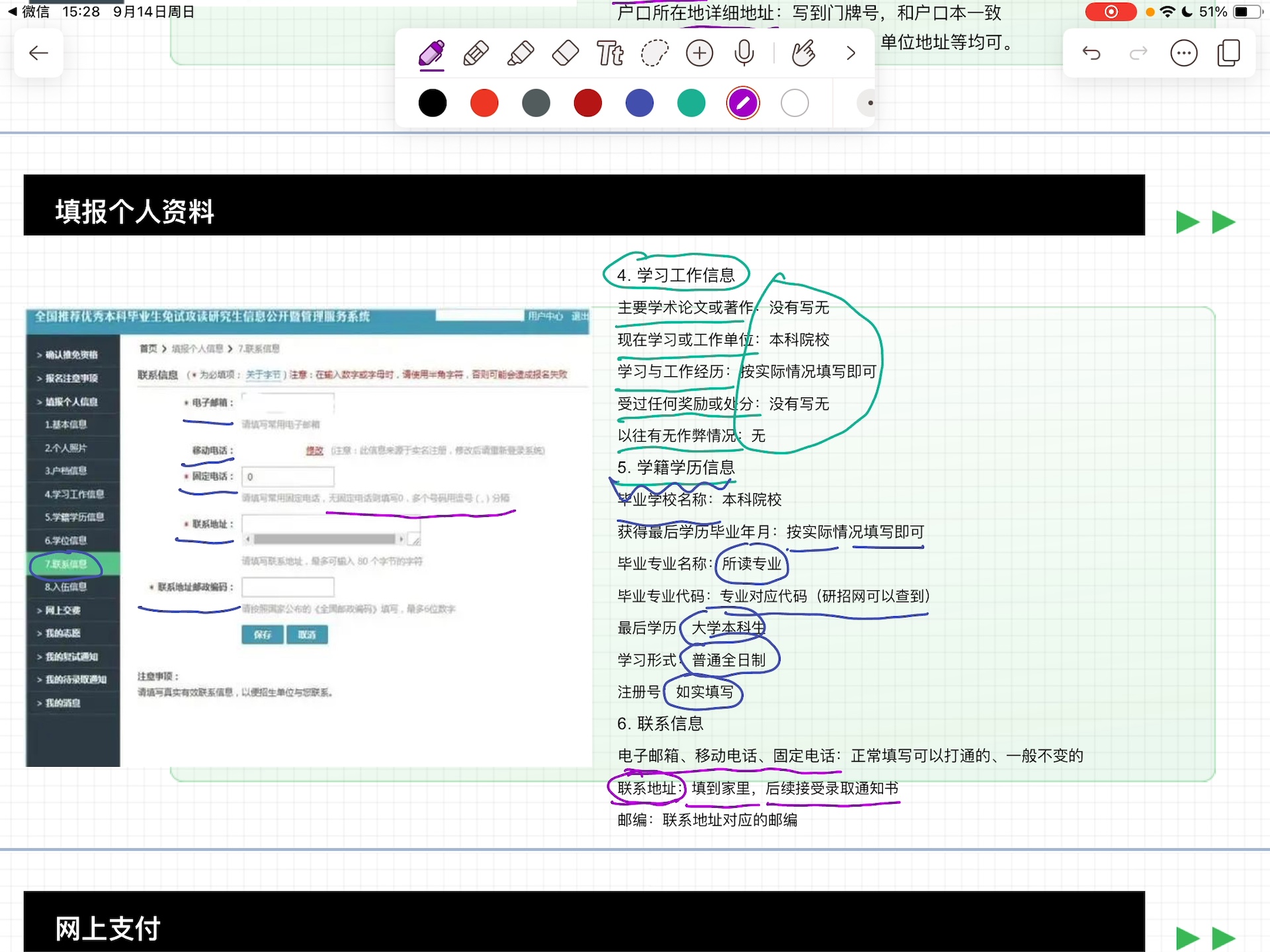Pick the blue pen color

640,103
